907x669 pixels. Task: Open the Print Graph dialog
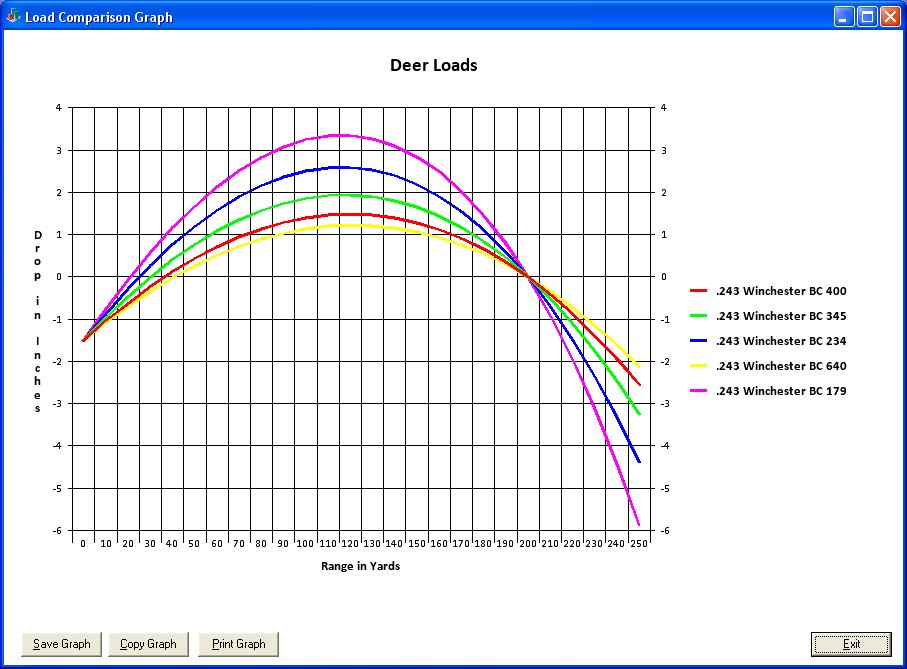coord(238,644)
